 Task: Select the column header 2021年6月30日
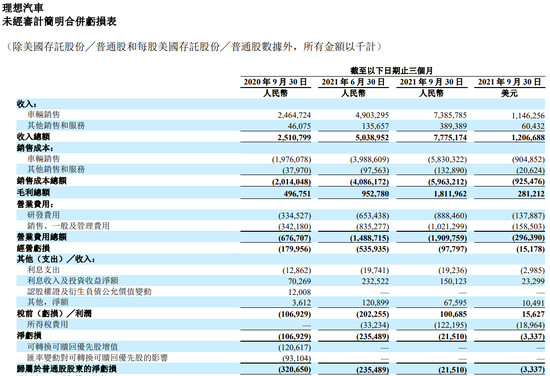pyautogui.click(x=354, y=82)
